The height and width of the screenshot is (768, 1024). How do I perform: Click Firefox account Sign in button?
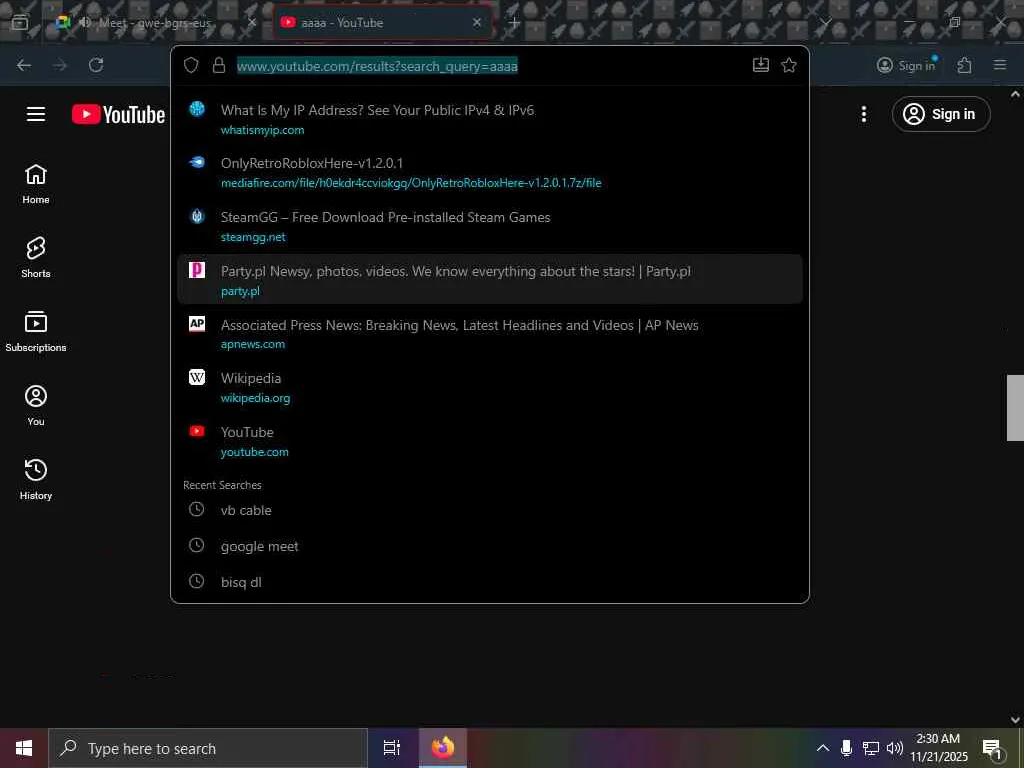tap(906, 65)
